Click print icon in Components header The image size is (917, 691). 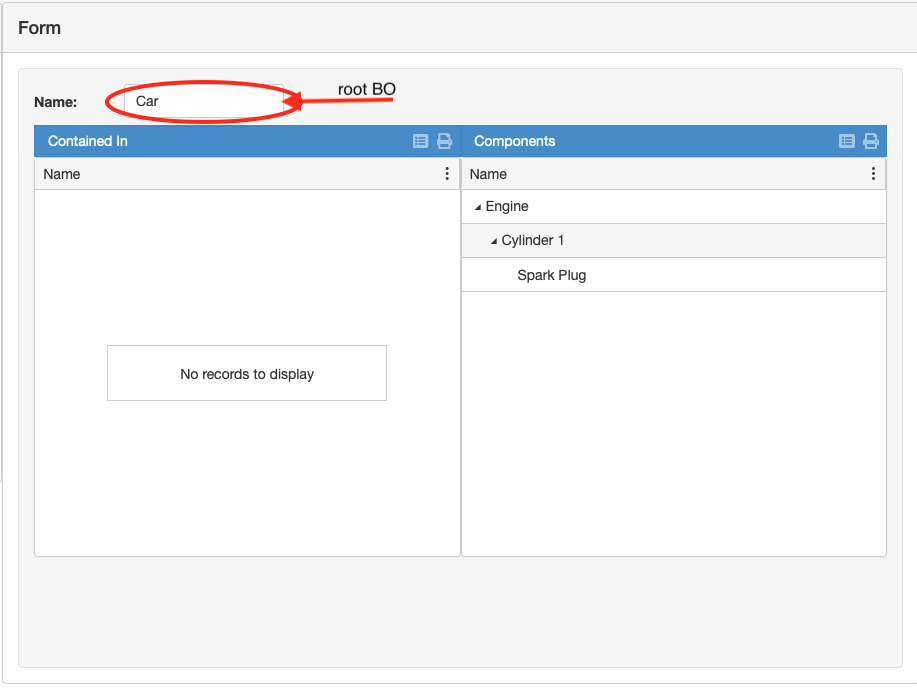tap(871, 141)
